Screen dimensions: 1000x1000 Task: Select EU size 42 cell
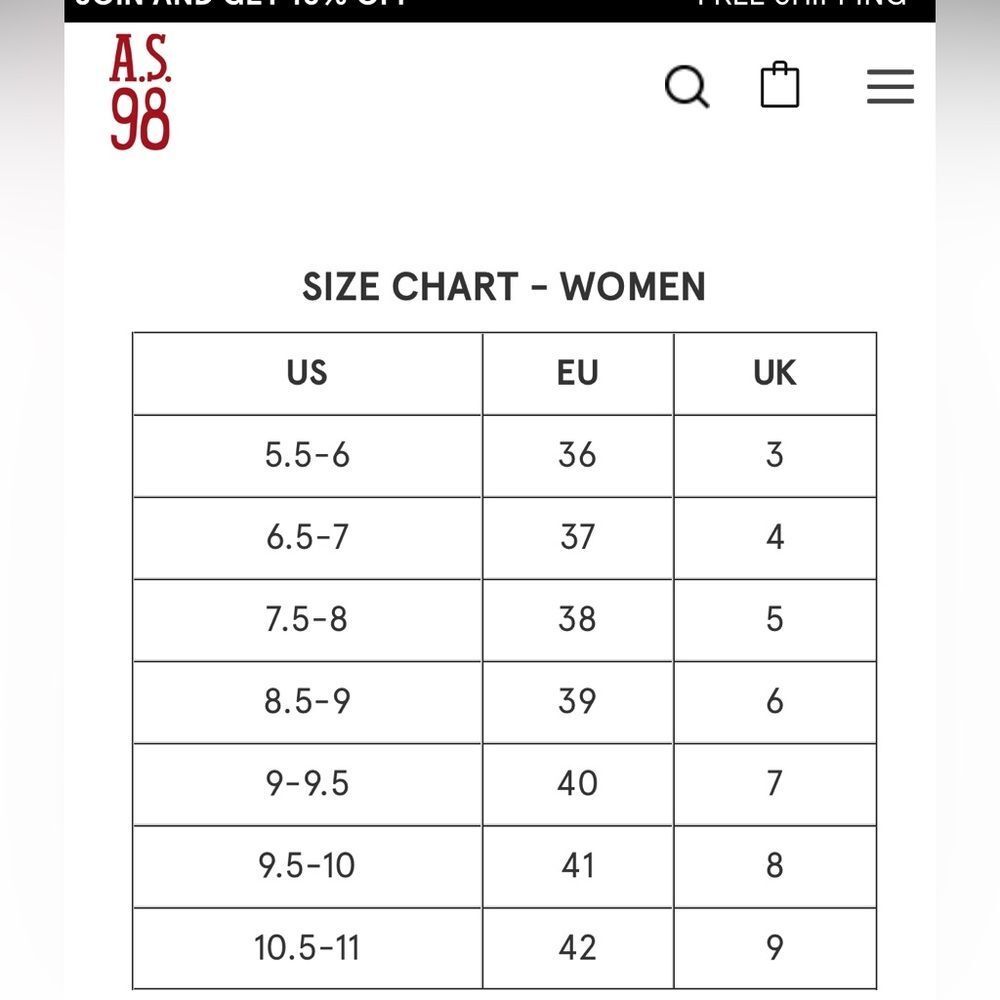[x=578, y=948]
